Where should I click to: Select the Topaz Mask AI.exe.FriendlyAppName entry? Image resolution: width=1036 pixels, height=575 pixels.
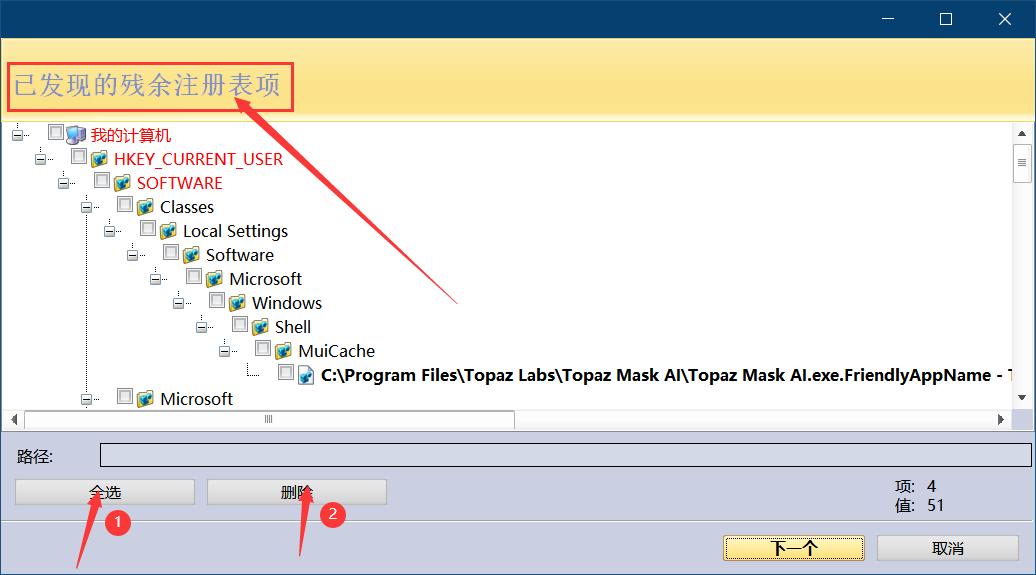tap(665, 375)
